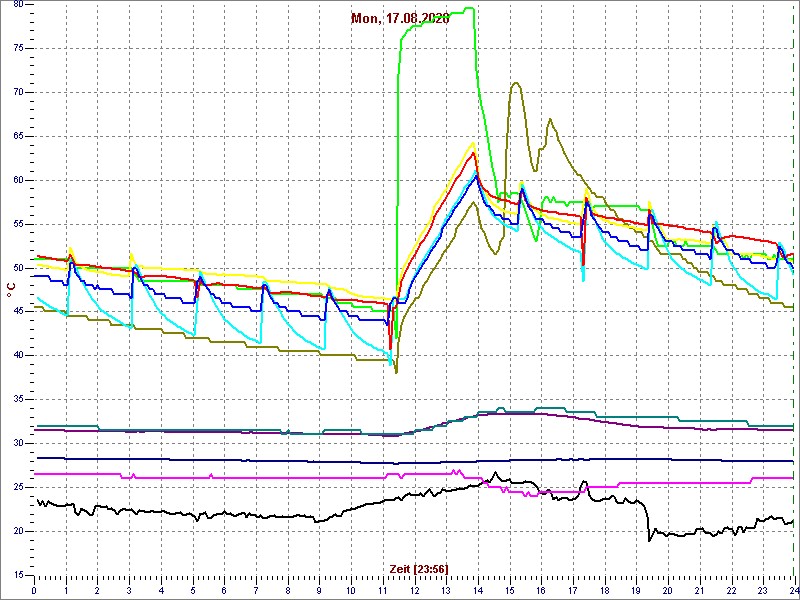Click hour 13 on the time axis

446,590
